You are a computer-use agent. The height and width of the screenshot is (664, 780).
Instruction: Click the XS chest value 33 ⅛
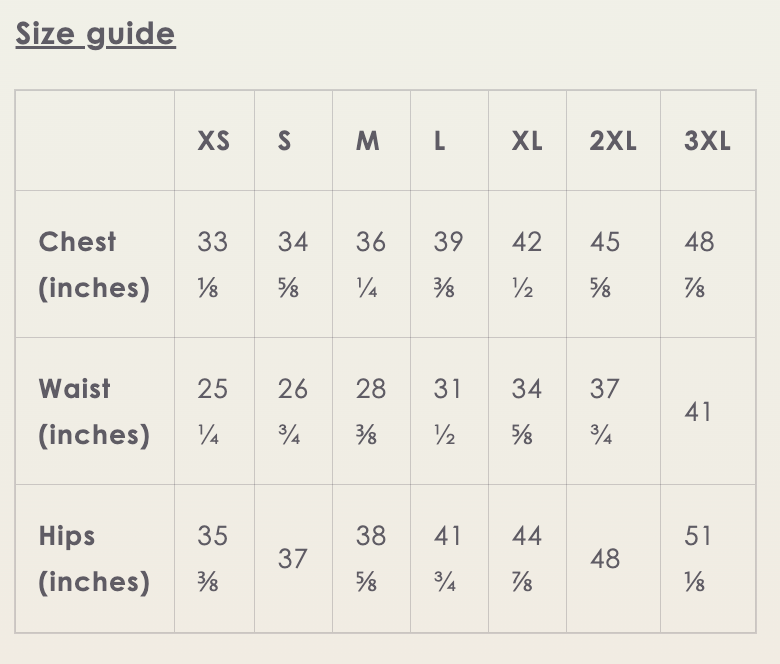(x=212, y=265)
